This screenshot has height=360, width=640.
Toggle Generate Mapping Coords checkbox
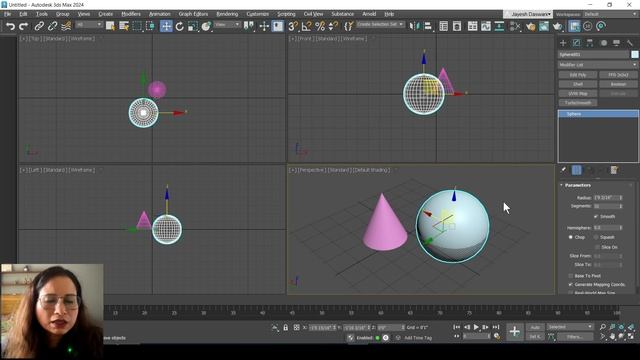coord(571,284)
